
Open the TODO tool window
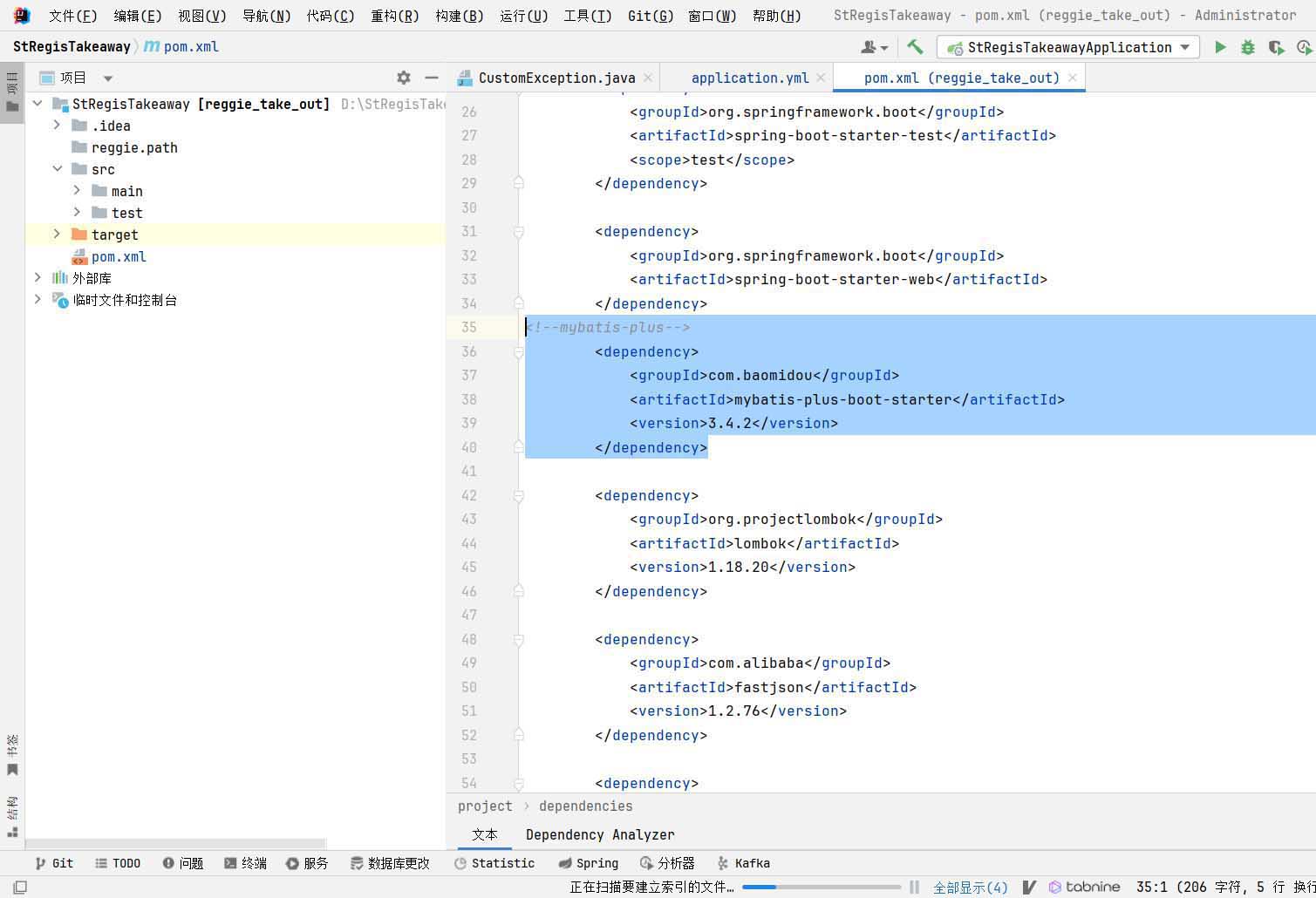point(117,863)
